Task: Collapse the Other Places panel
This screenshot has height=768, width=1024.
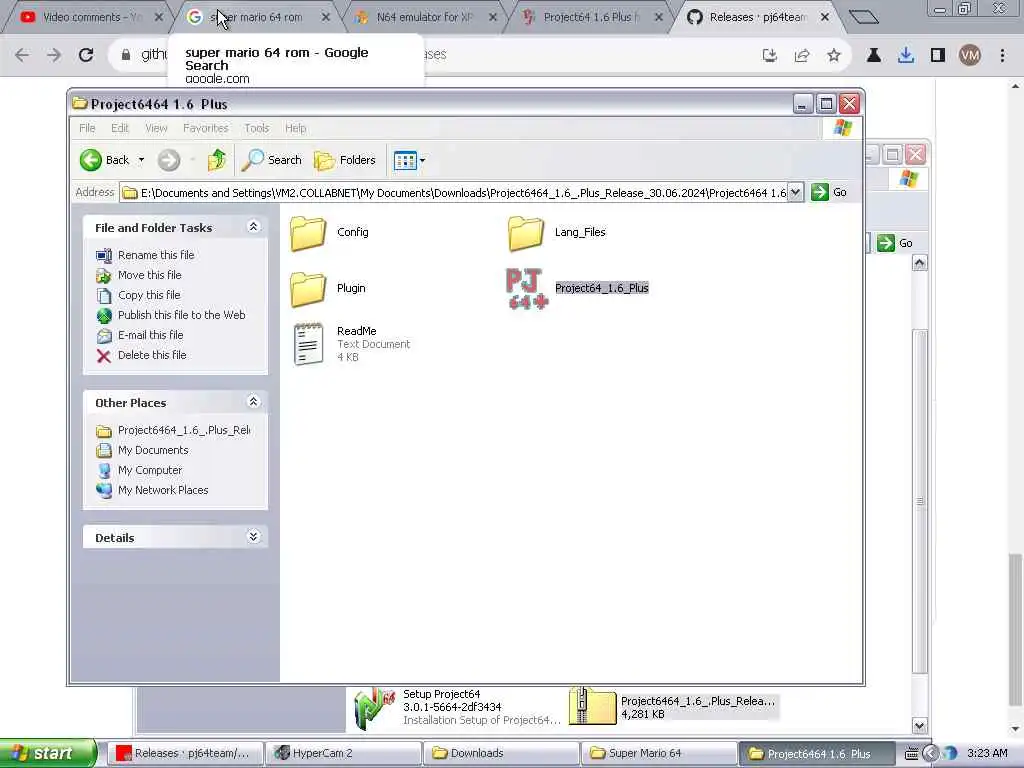Action: click(253, 402)
